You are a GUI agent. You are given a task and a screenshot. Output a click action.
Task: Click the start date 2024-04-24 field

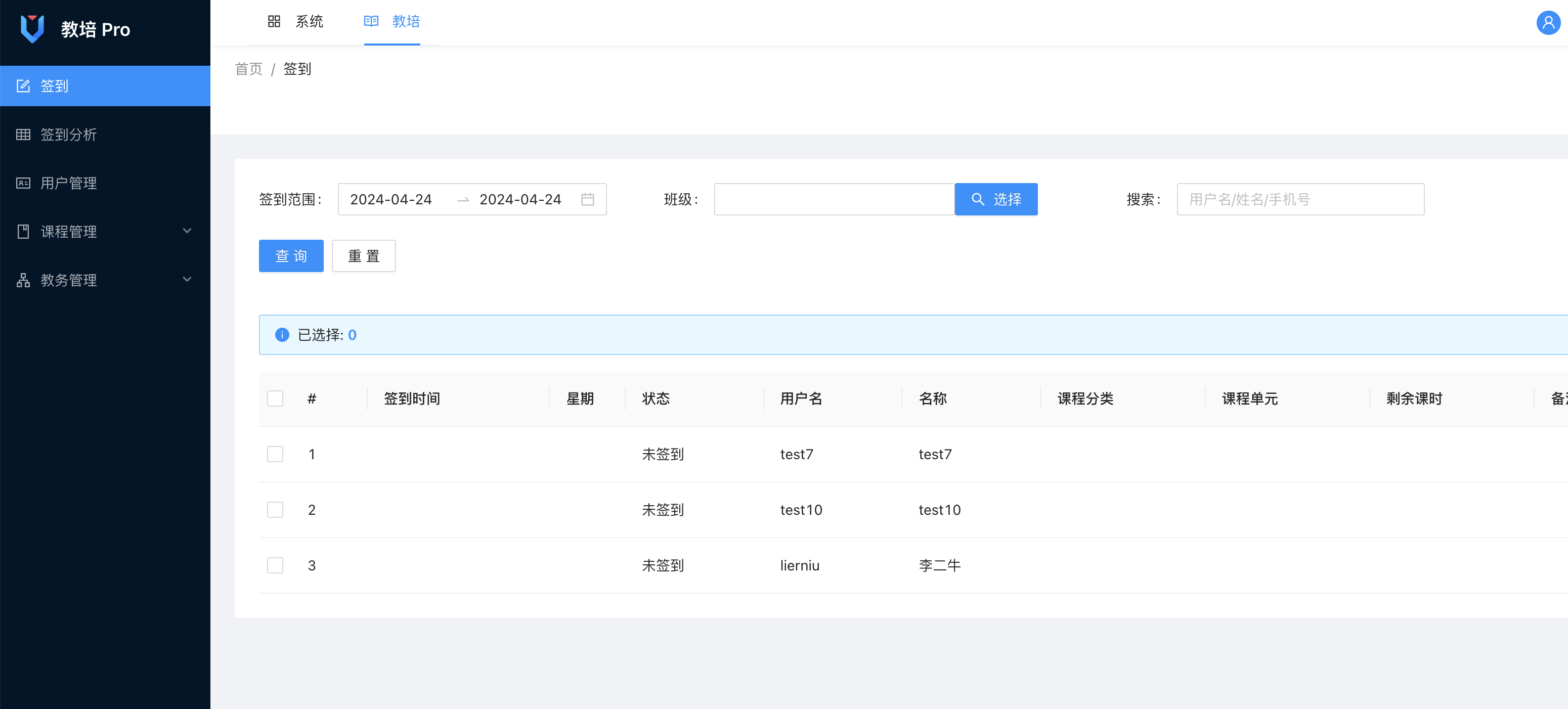click(391, 199)
